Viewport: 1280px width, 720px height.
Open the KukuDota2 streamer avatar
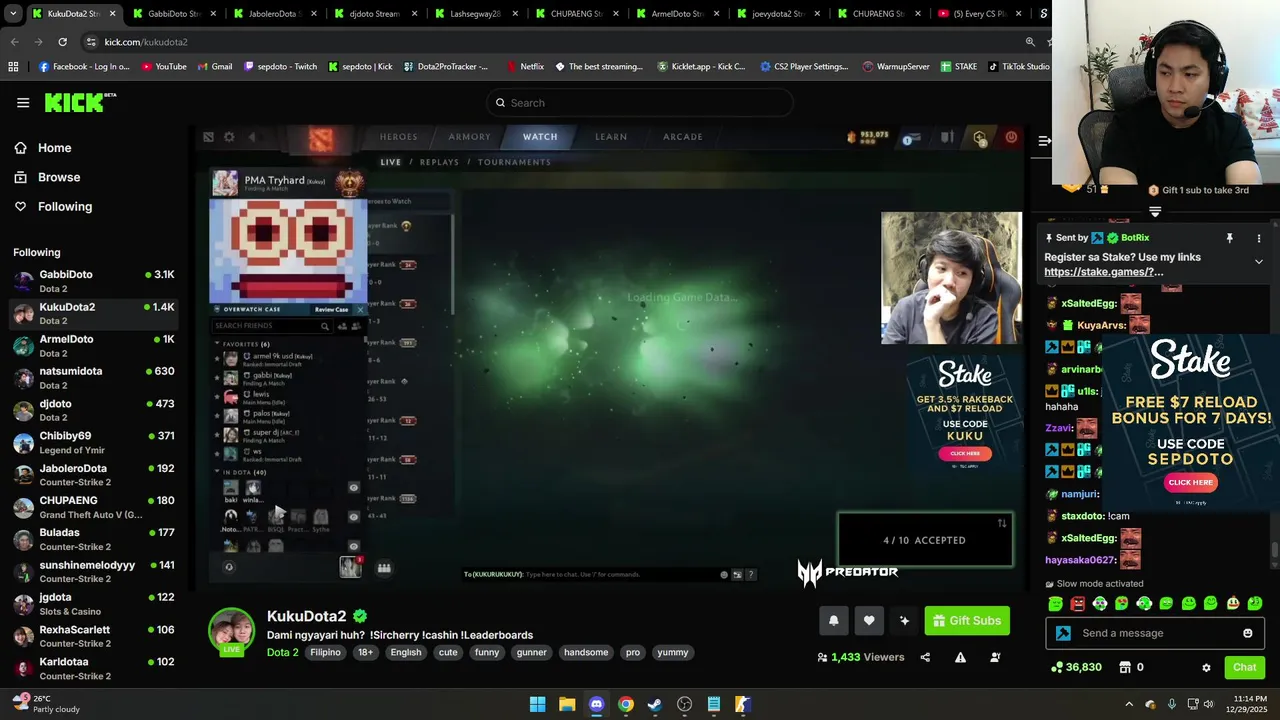click(231, 631)
